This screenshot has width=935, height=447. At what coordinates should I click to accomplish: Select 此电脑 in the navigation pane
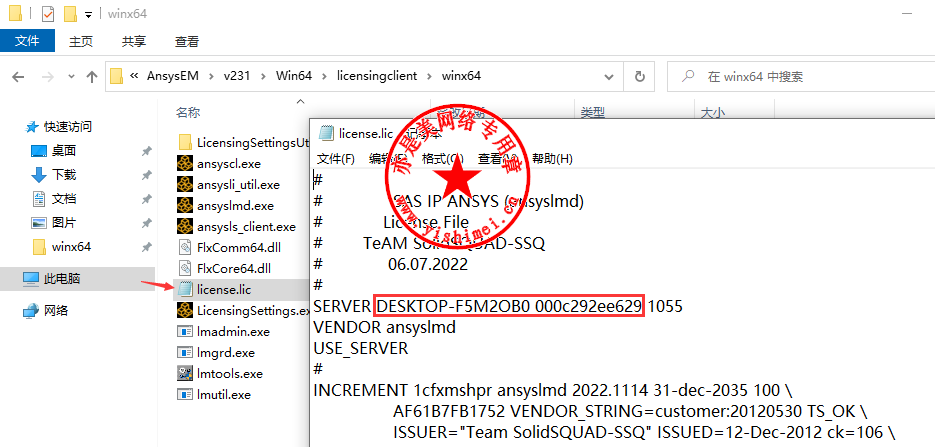(x=52, y=278)
